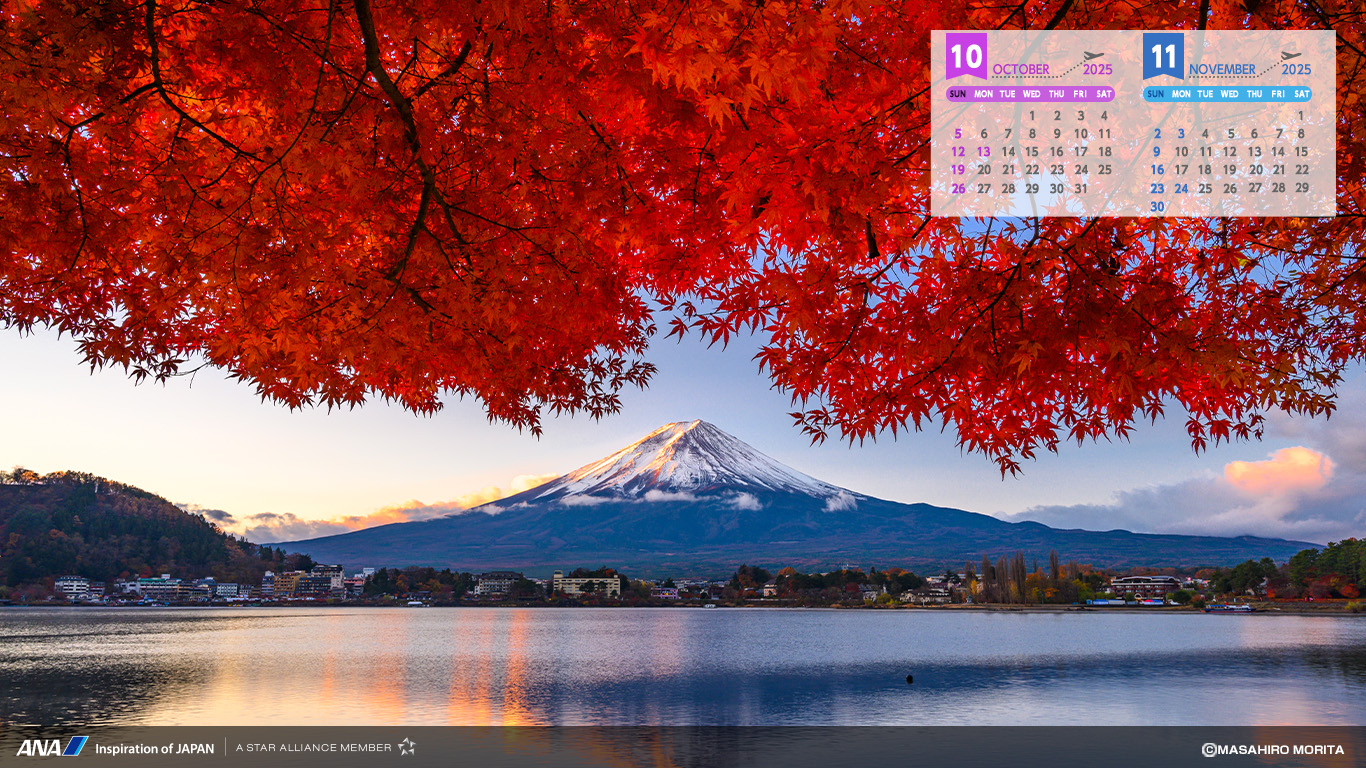Screen dimensions: 1366x768
Task: Click the purple 10 month badge
Action: tap(966, 56)
